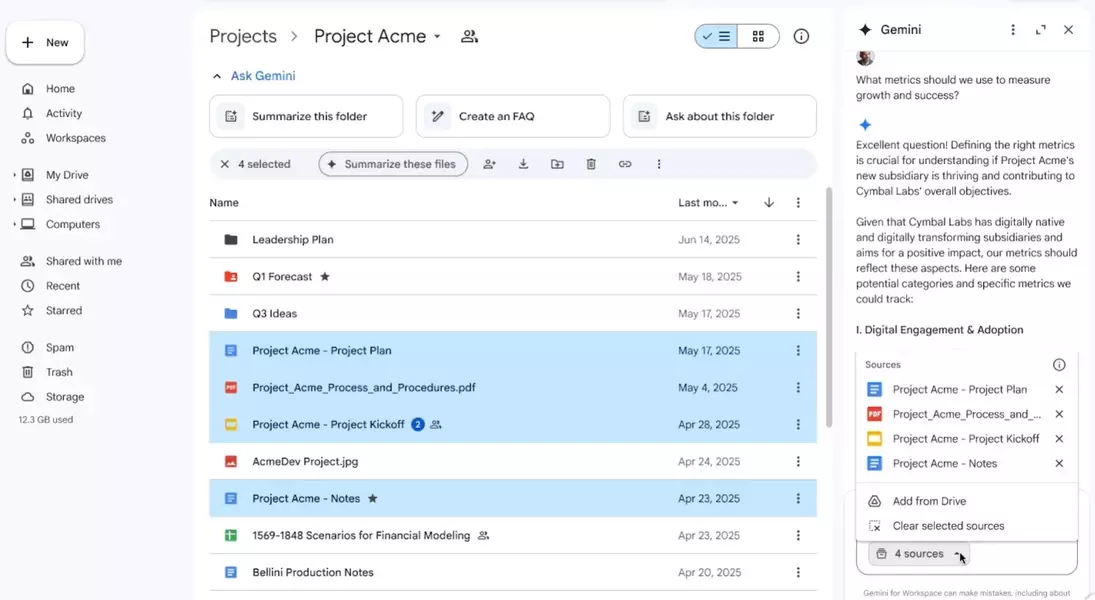Click the download toolbar icon

523,164
